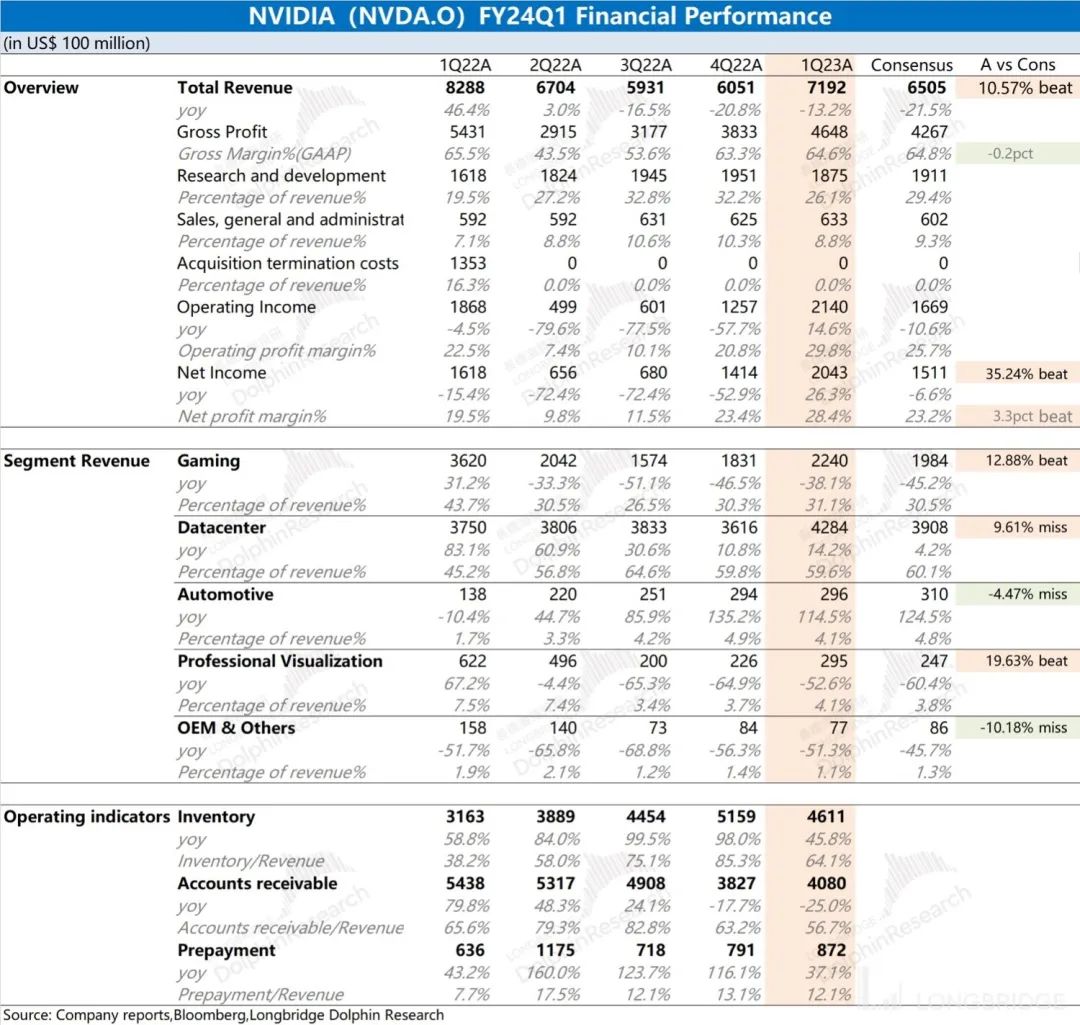Click the Source line at the bottom

[x=223, y=1015]
